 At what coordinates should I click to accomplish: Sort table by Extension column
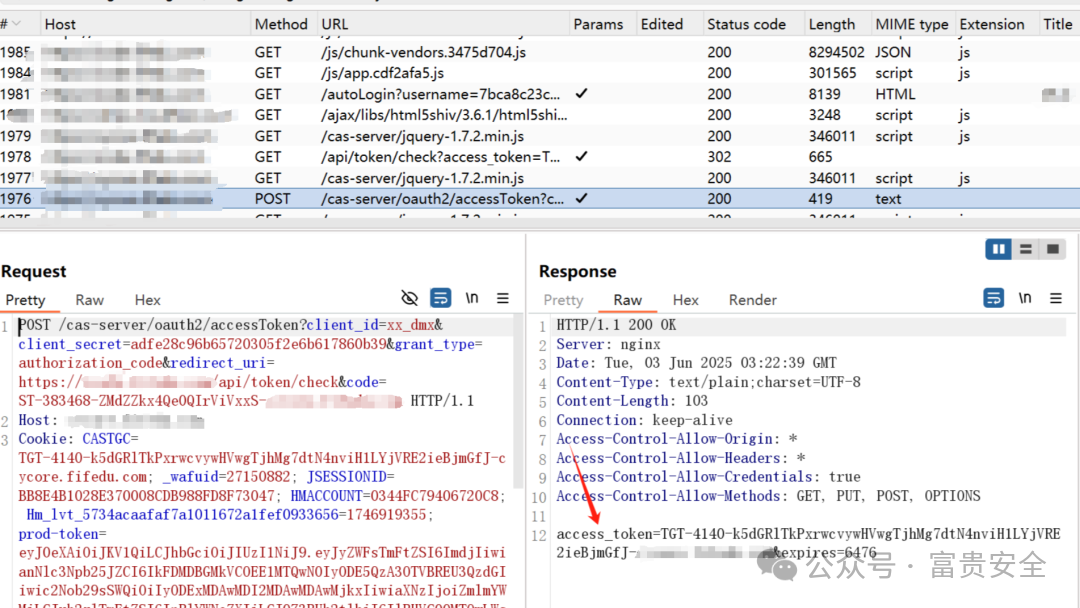tap(991, 24)
